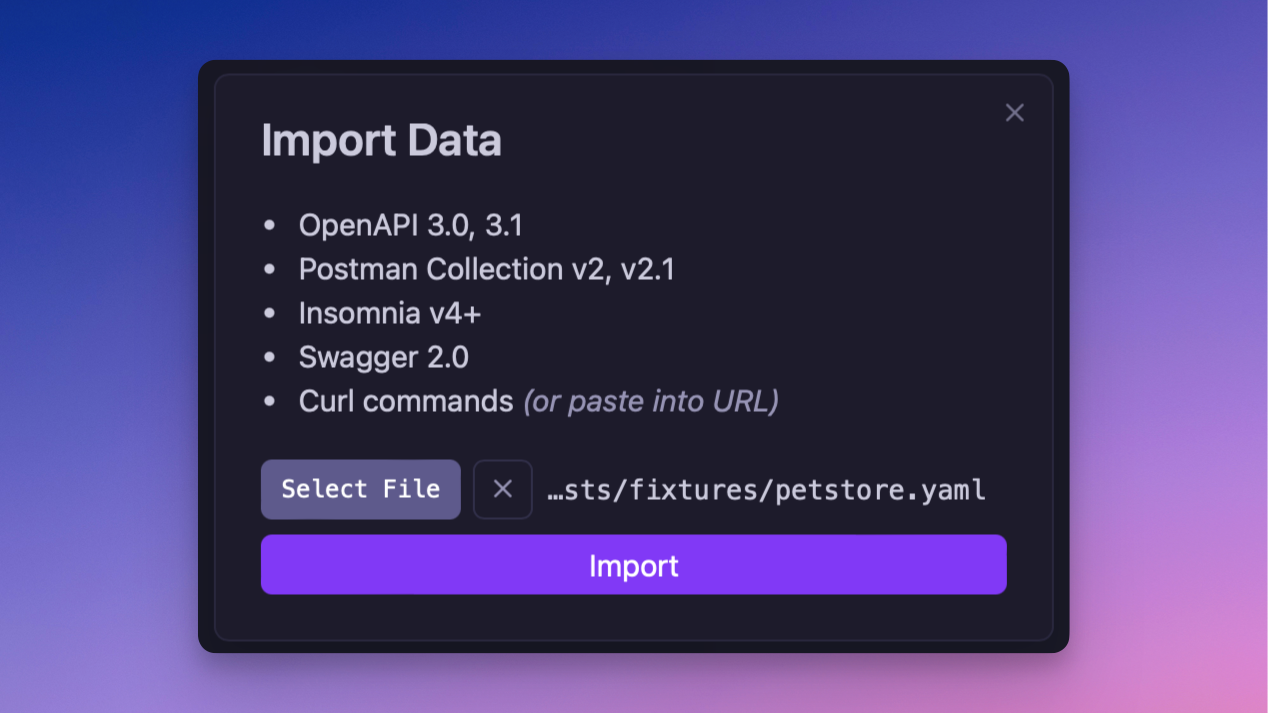
Task: Click the italic "or paste into URL" hint
Action: (650, 401)
